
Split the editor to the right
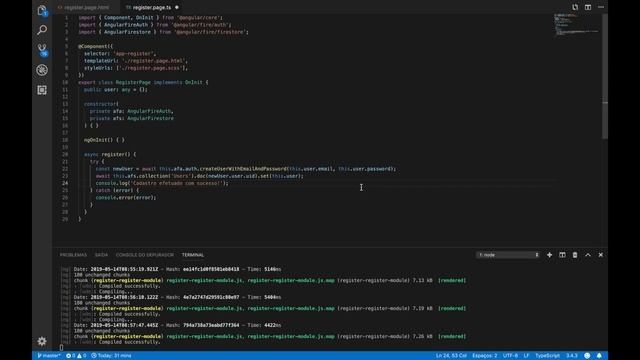tap(588, 7)
